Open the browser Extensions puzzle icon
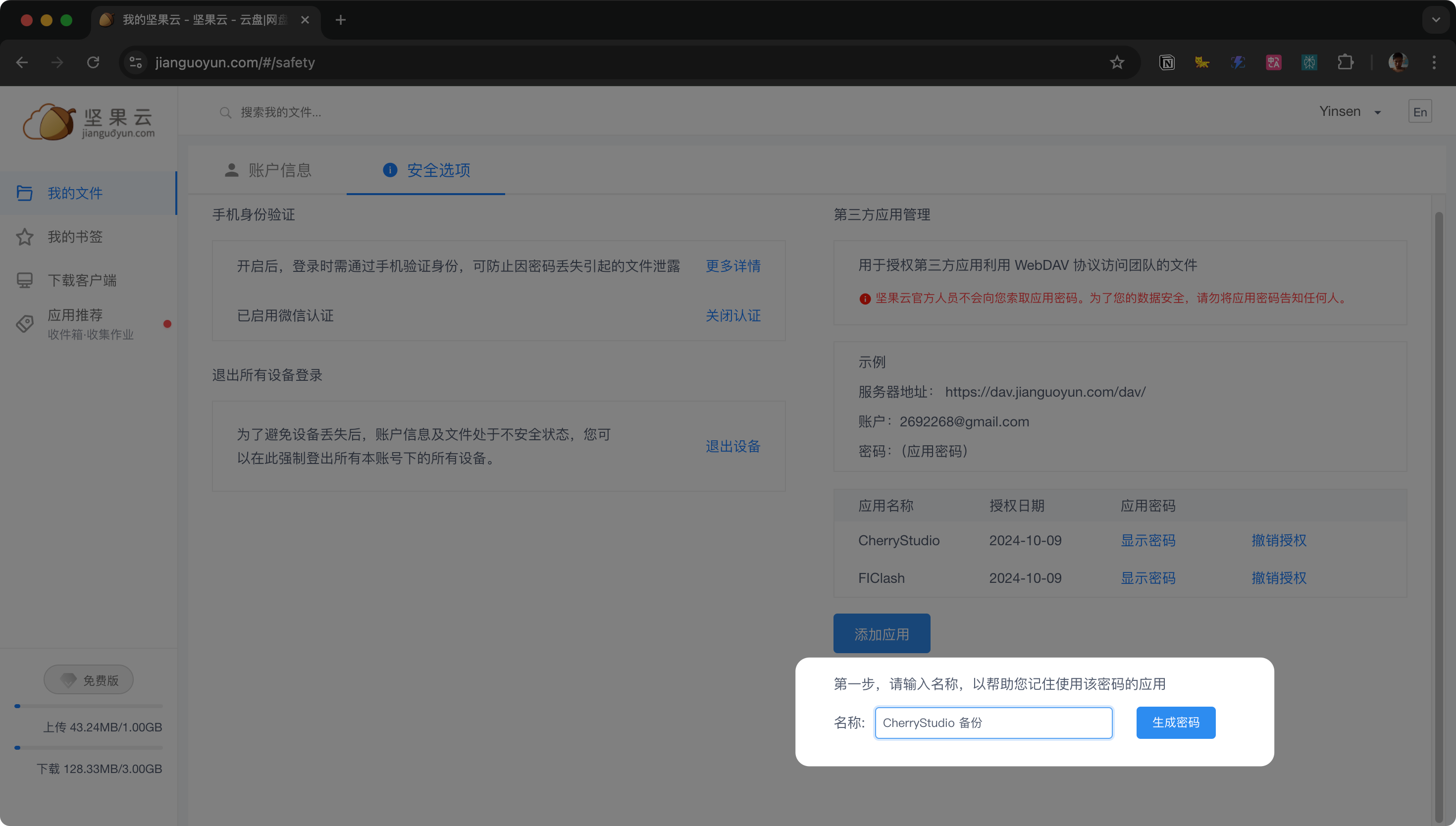Viewport: 1456px width, 826px height. (x=1345, y=62)
